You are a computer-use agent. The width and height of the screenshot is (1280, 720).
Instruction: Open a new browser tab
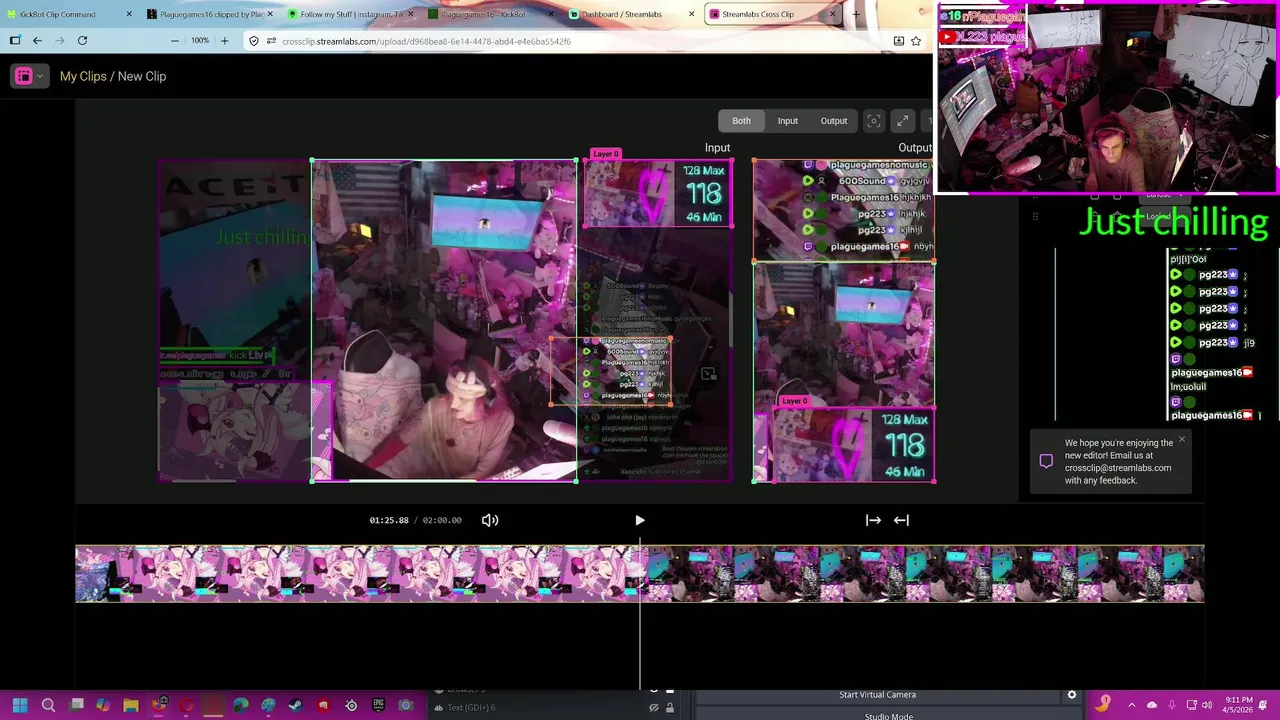(x=855, y=14)
